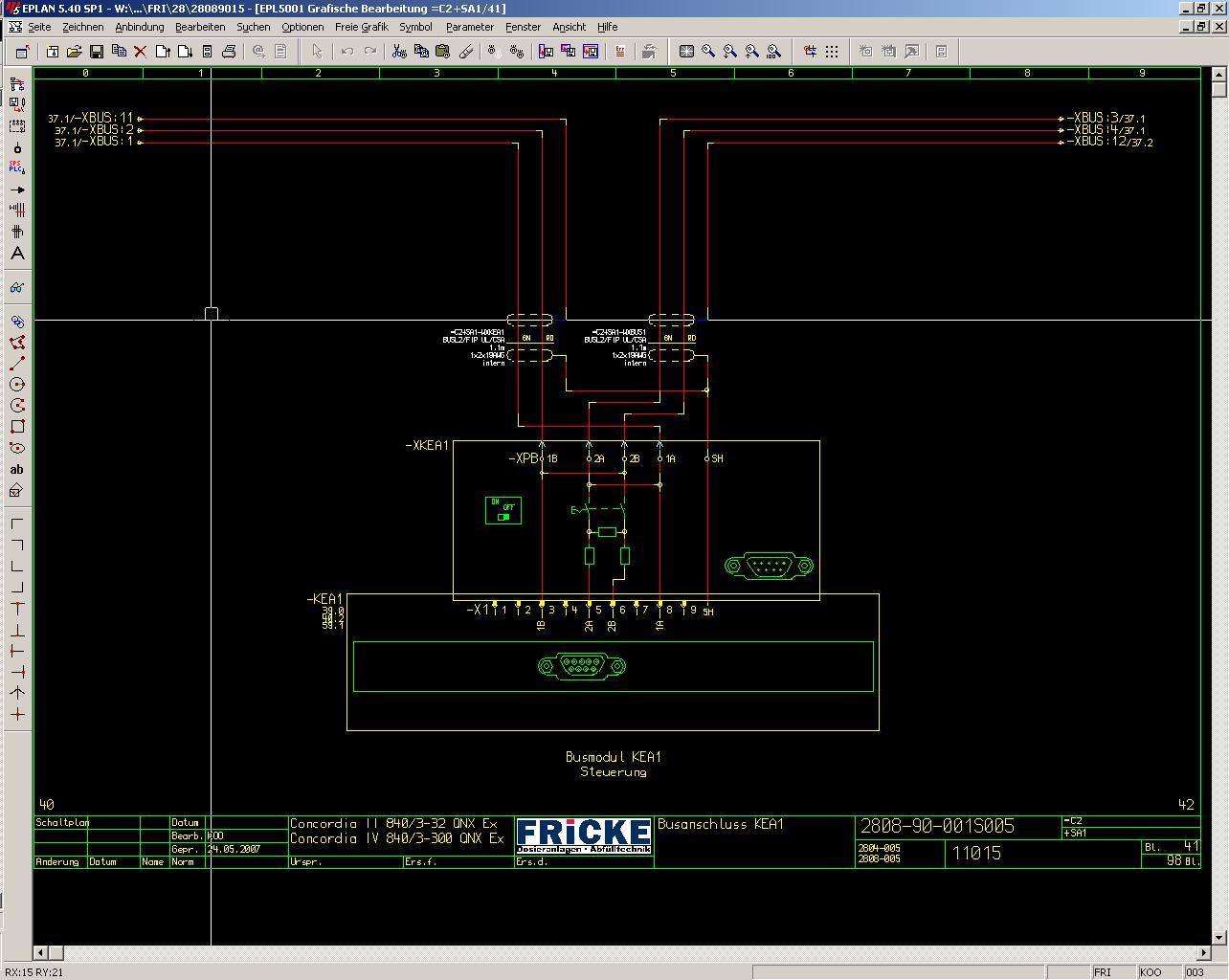Click the first magnifier zoom icon
The width and height of the screenshot is (1229, 980).
click(x=708, y=52)
